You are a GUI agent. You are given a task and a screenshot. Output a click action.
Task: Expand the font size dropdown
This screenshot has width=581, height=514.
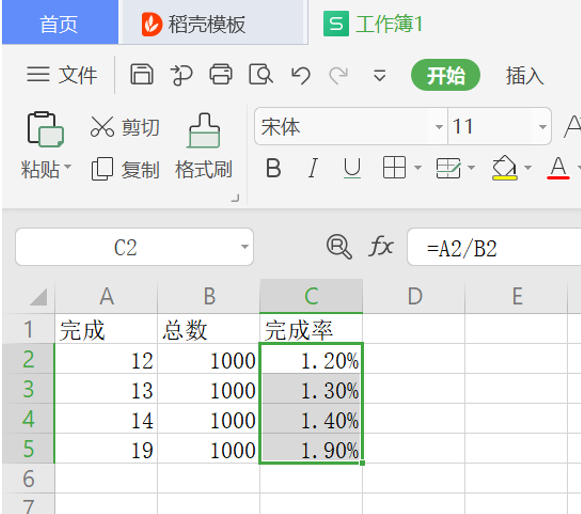coord(542,127)
